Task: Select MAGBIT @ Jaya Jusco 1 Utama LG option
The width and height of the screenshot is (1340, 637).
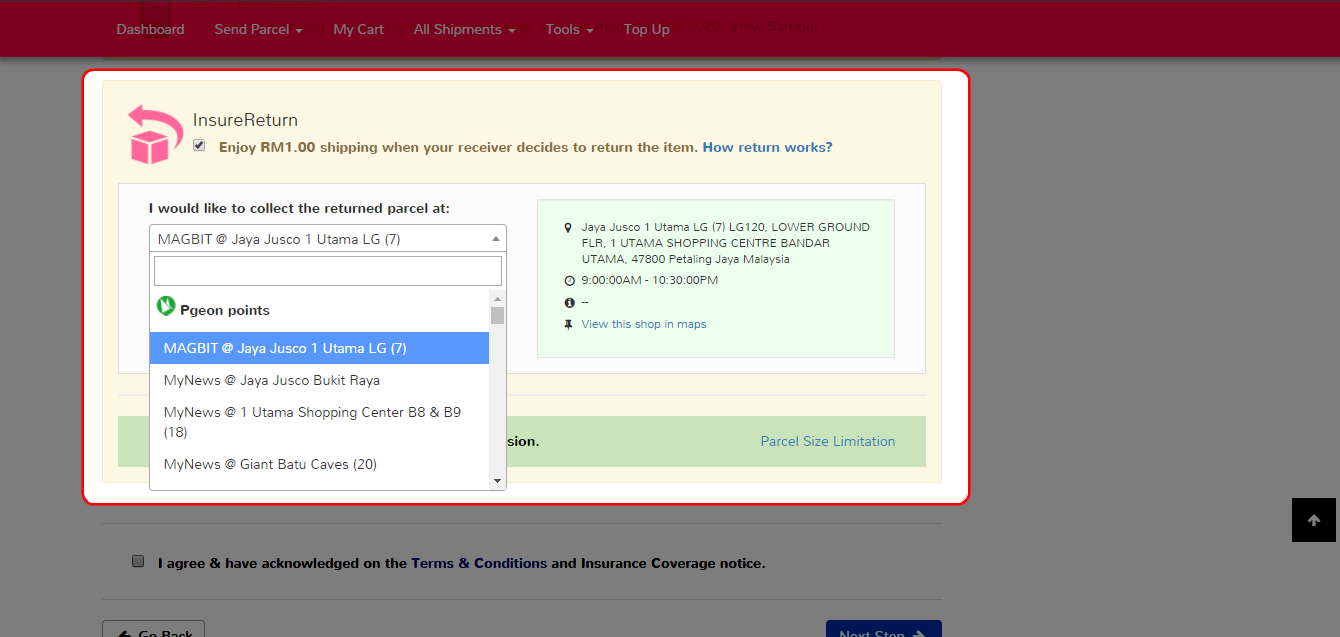Action: (320, 348)
